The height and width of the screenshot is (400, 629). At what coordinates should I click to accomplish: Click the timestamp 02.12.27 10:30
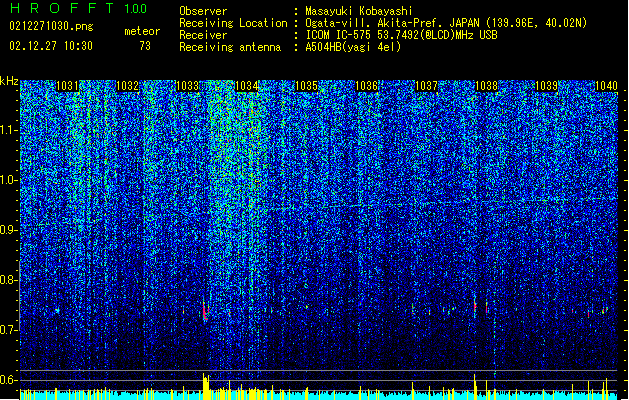(51, 46)
